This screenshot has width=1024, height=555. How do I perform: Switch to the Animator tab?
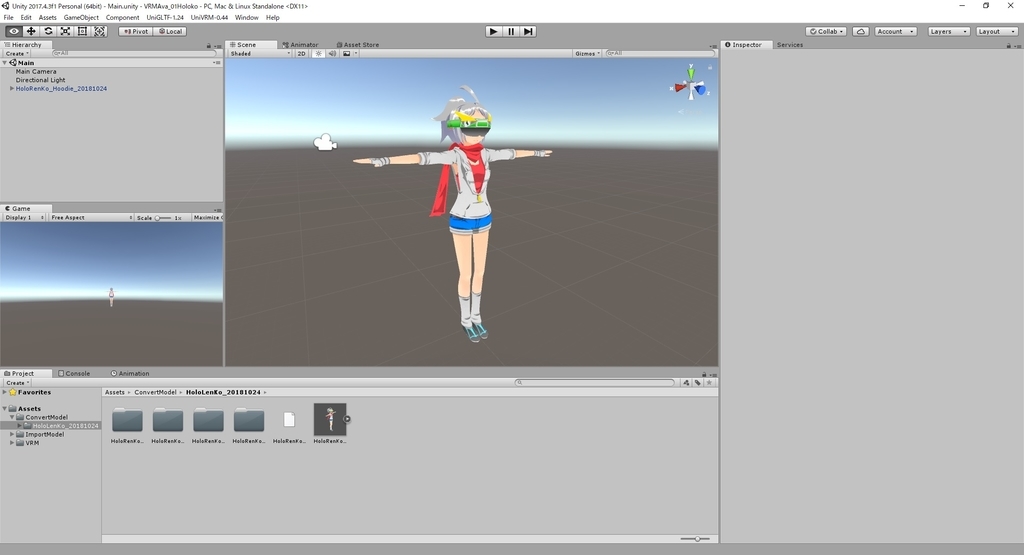(x=300, y=45)
